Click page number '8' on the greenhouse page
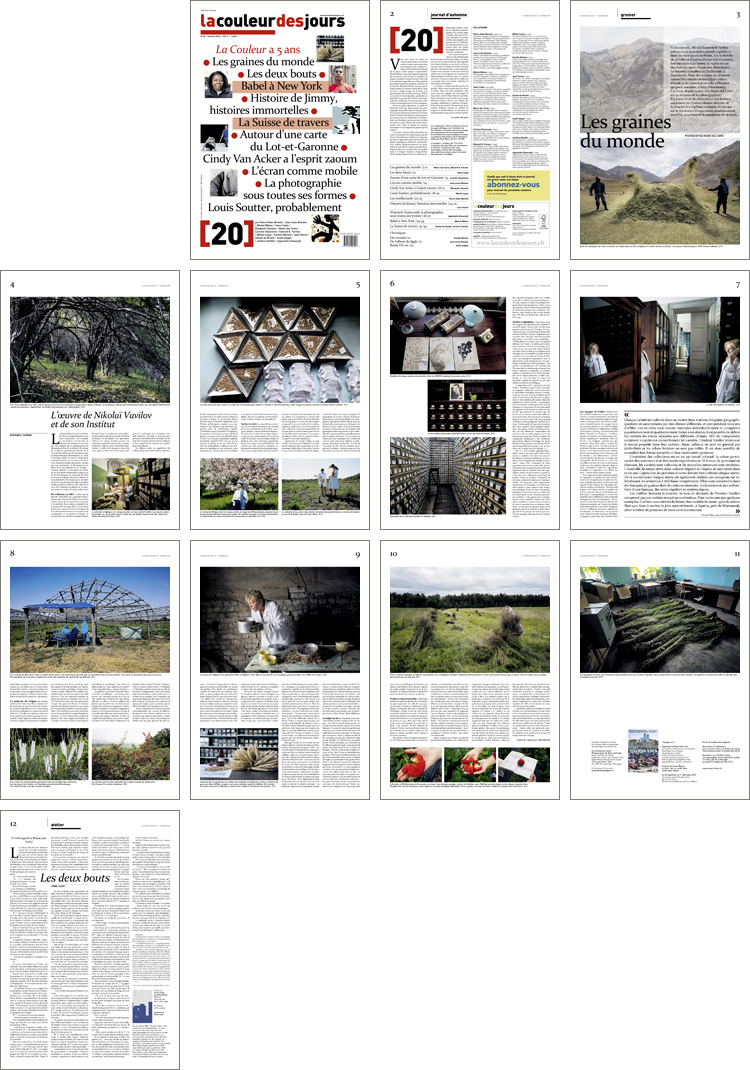750x1070 pixels. pos(12,553)
